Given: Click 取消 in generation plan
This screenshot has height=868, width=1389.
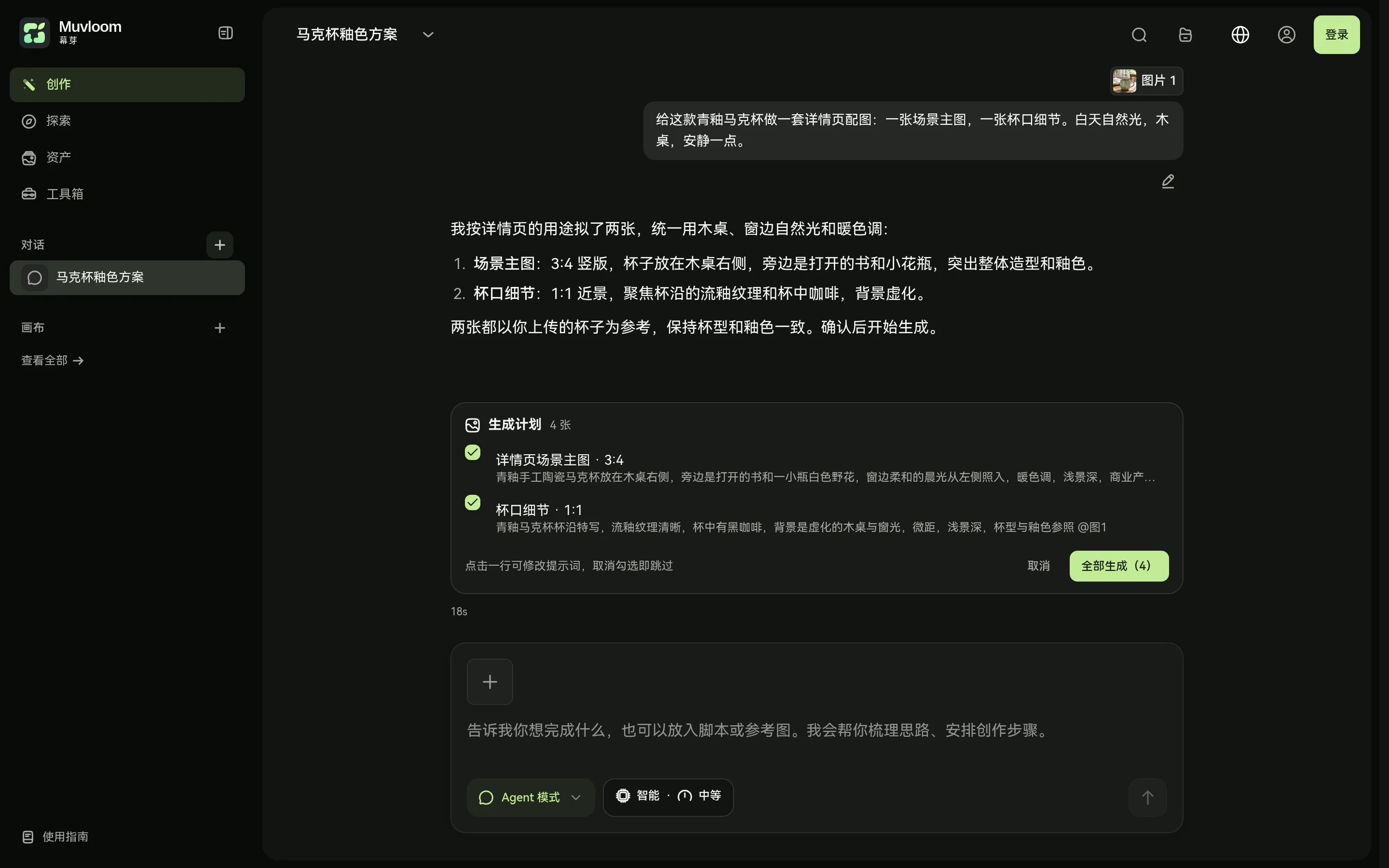Looking at the screenshot, I should [1038, 566].
